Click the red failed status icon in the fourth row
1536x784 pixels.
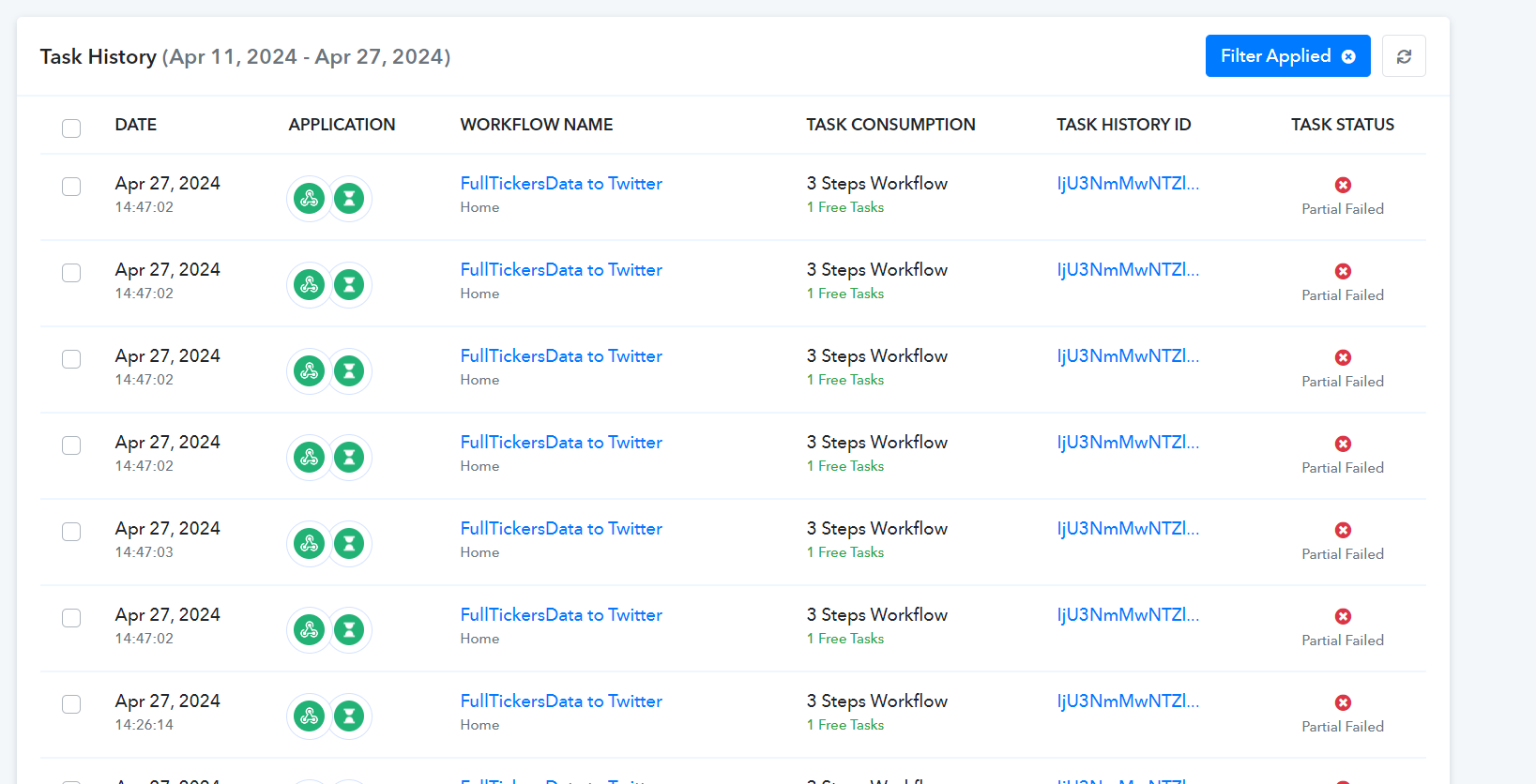[1343, 444]
